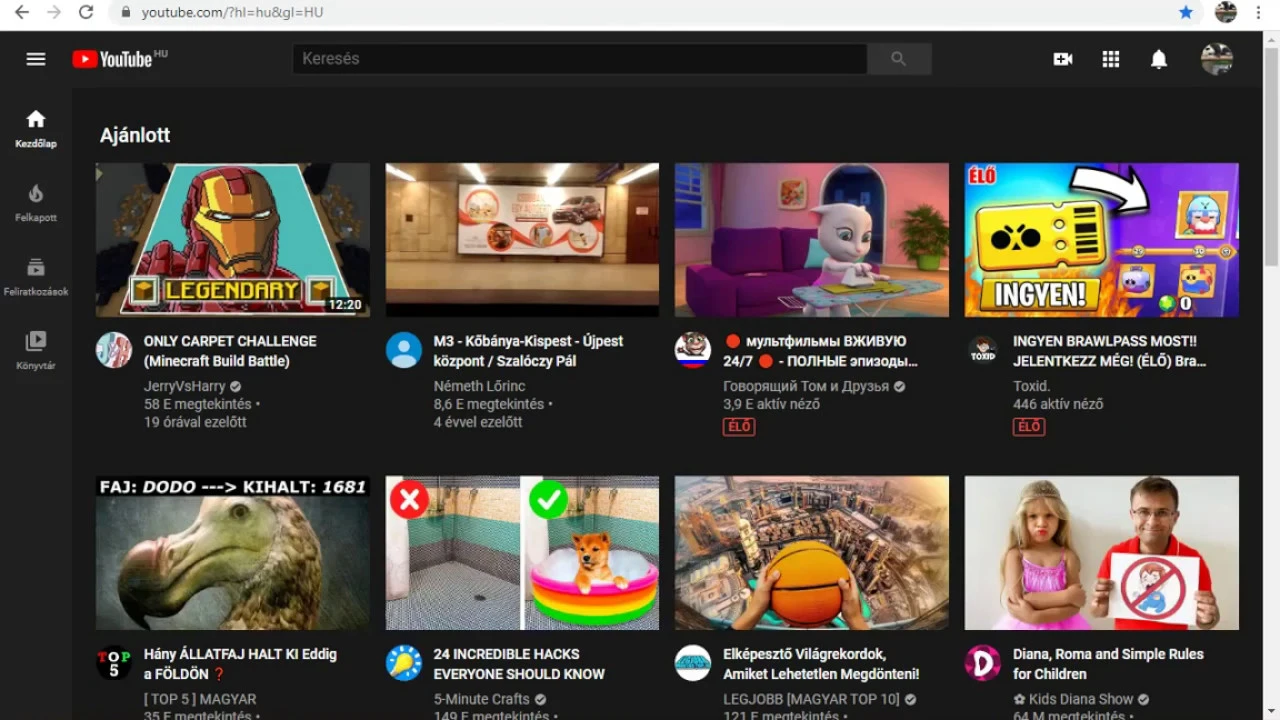Image resolution: width=1280 pixels, height=720 pixels.
Task: Open the YouTube account avatar menu
Action: 1217,59
